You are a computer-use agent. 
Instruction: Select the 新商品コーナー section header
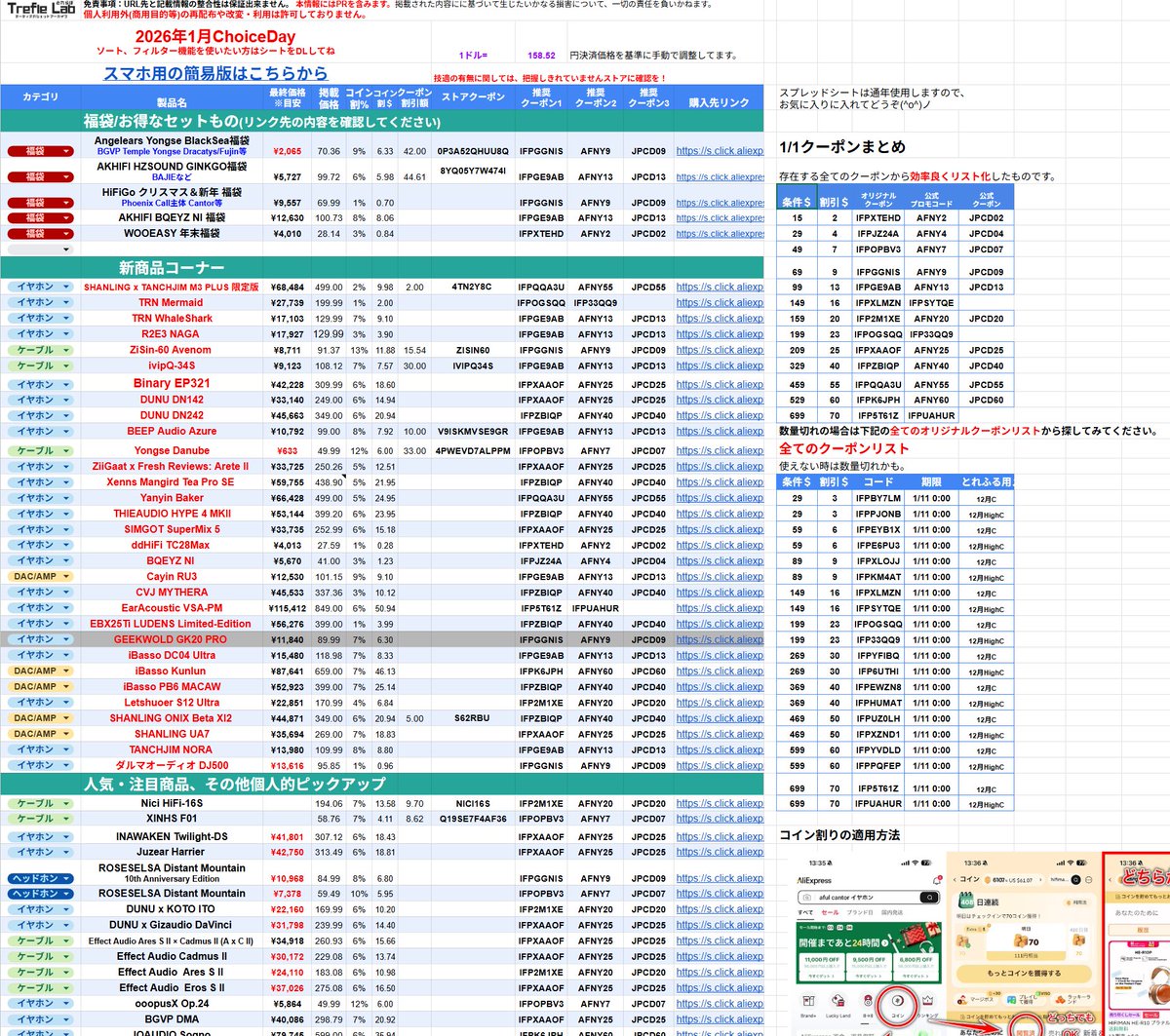pyautogui.click(x=172, y=267)
